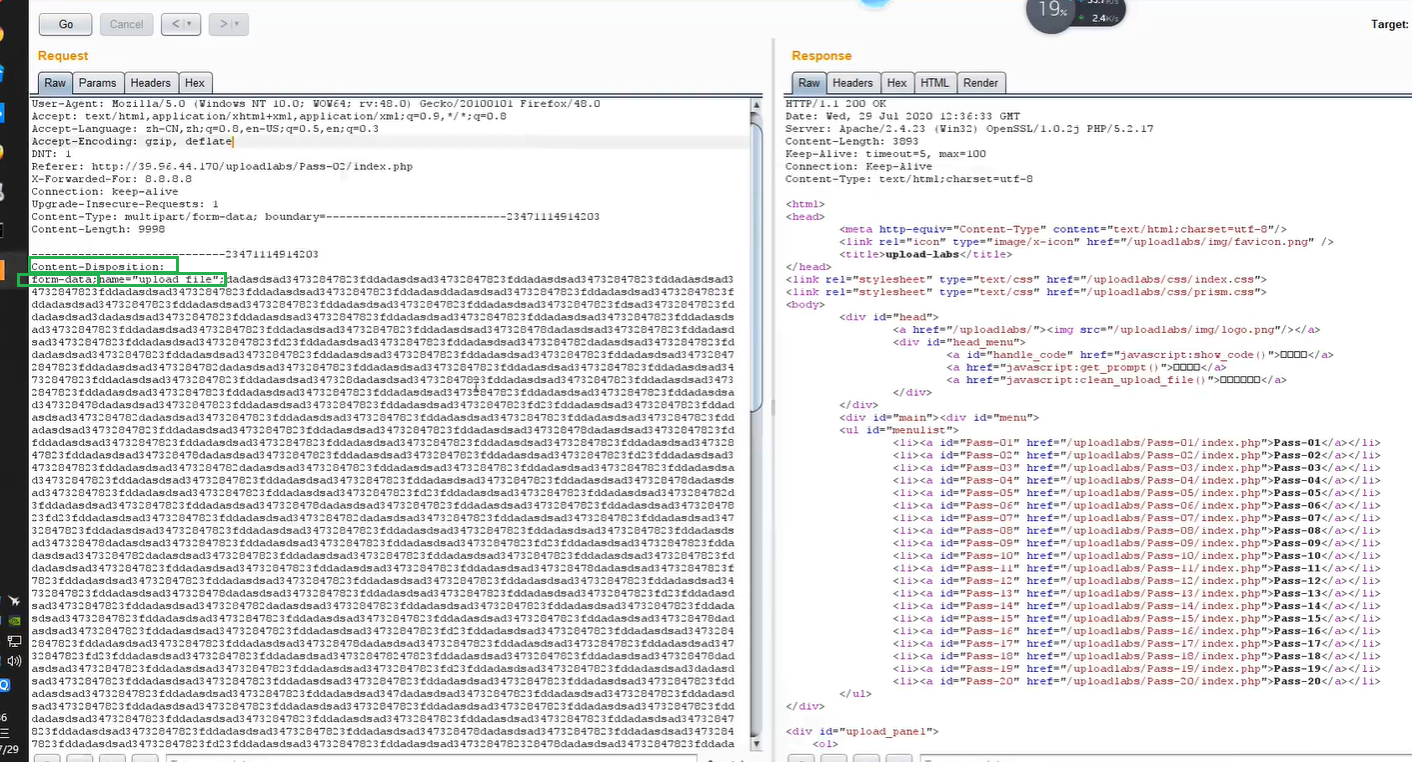This screenshot has width=1412, height=762.
Task: Click the volume speaker tray icon
Action: [14, 662]
